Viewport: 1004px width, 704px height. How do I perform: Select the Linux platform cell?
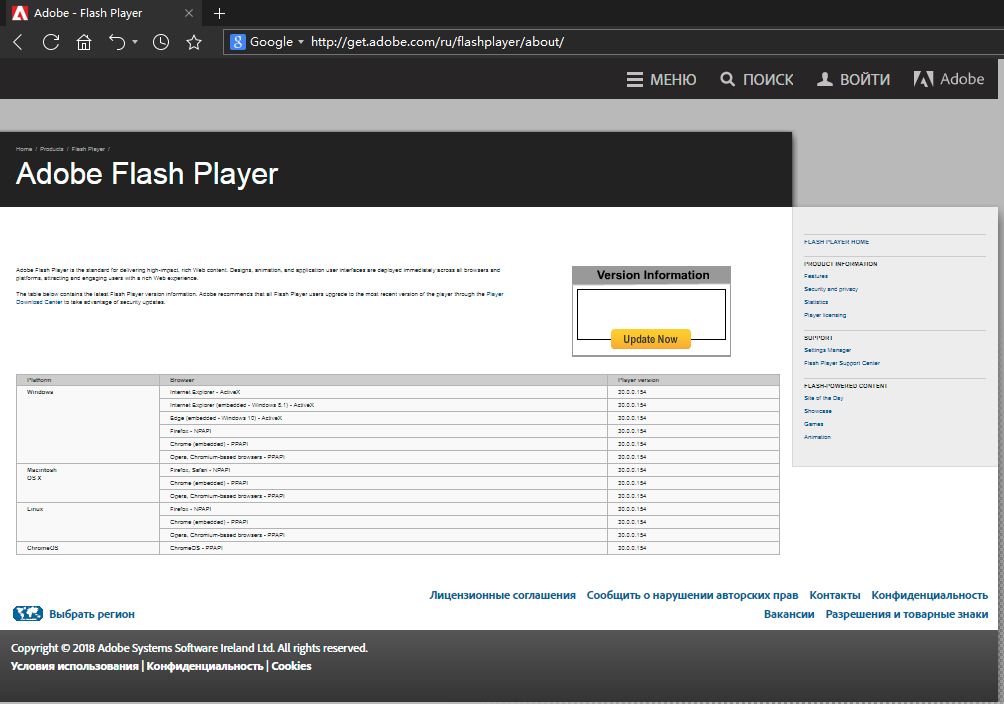point(88,522)
